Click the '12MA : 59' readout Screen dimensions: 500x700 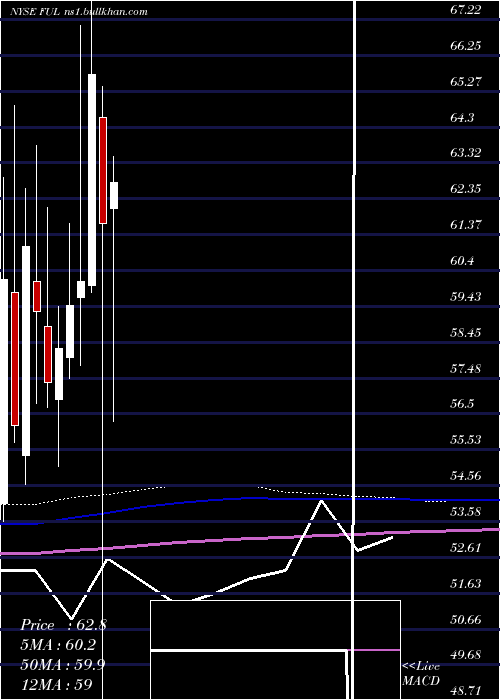click(x=56, y=684)
